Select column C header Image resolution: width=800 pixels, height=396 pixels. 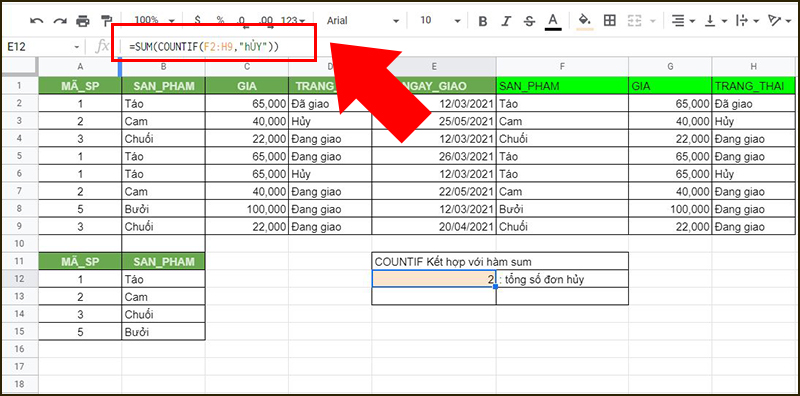247,66
